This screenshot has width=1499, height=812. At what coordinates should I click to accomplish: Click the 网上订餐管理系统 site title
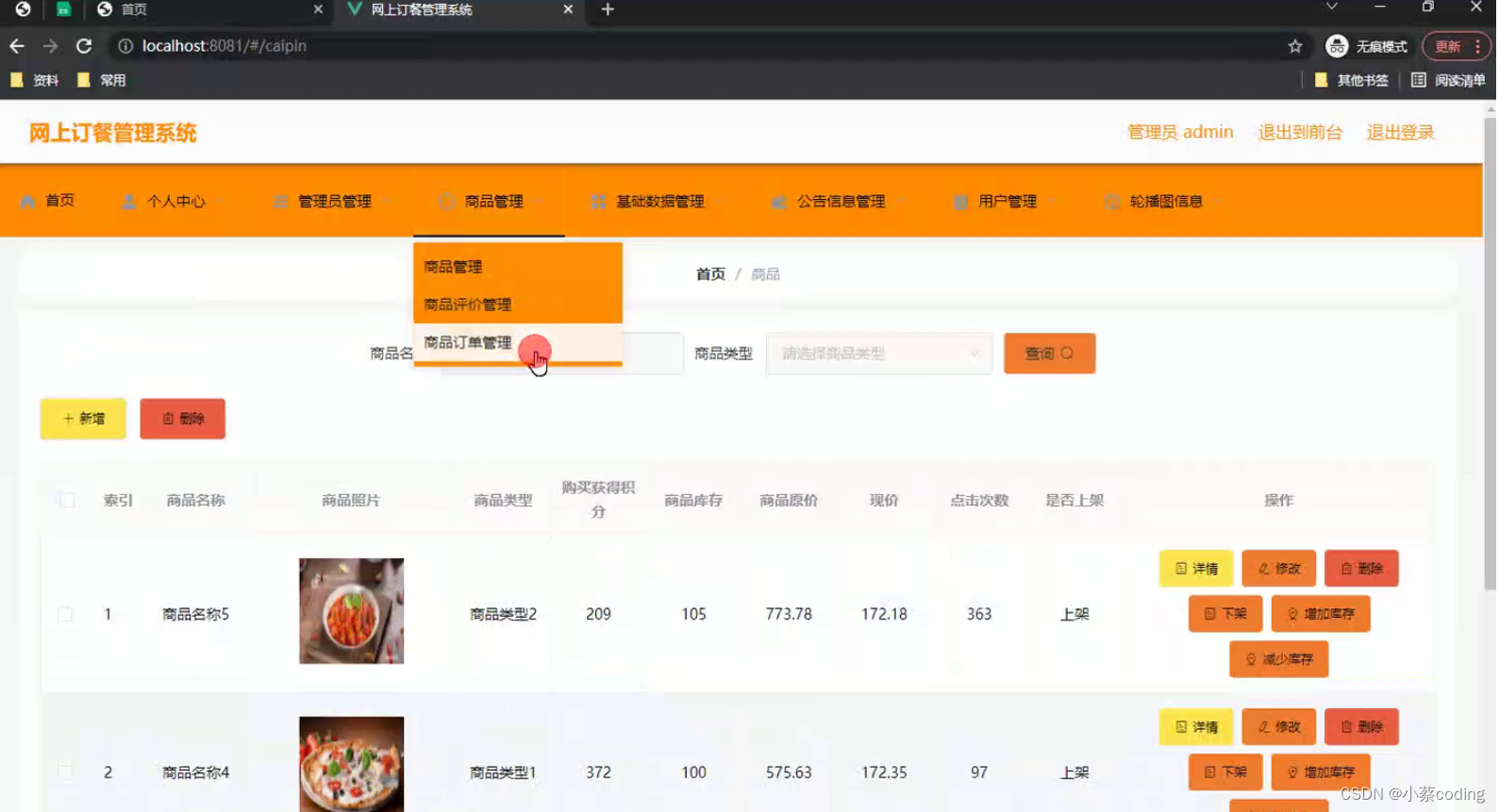point(112,133)
